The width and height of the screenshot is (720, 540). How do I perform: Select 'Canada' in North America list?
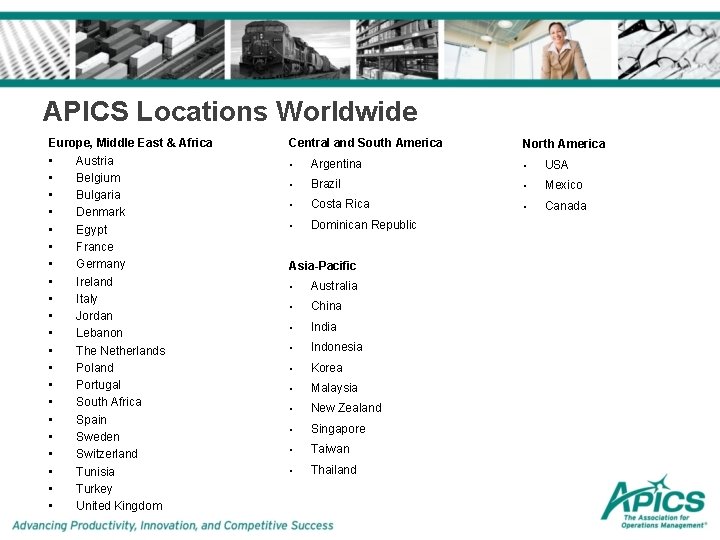click(x=566, y=206)
